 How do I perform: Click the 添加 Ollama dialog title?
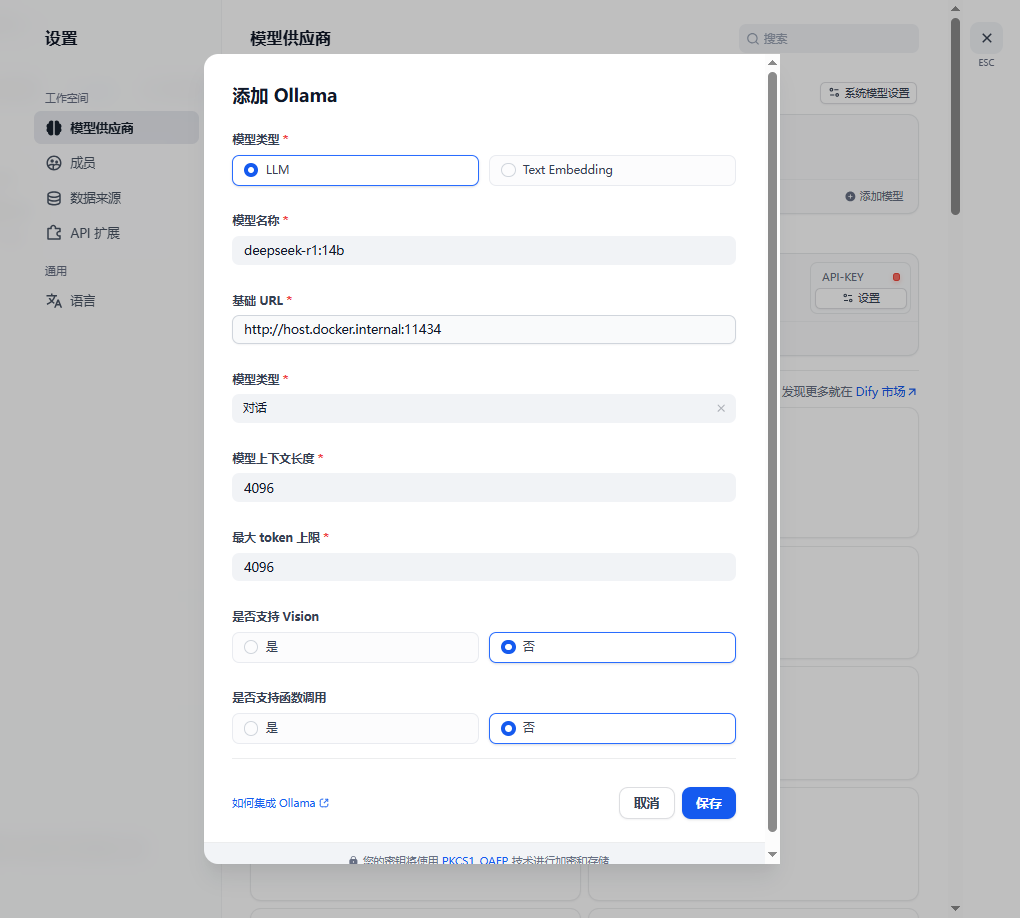pyautogui.click(x=284, y=96)
